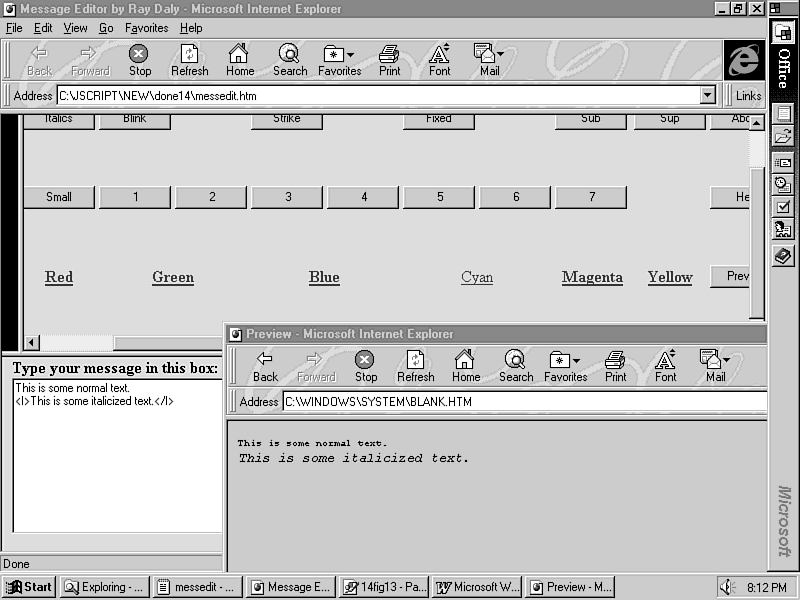
Task: Expand the Address bar dropdown arrow
Action: point(707,95)
